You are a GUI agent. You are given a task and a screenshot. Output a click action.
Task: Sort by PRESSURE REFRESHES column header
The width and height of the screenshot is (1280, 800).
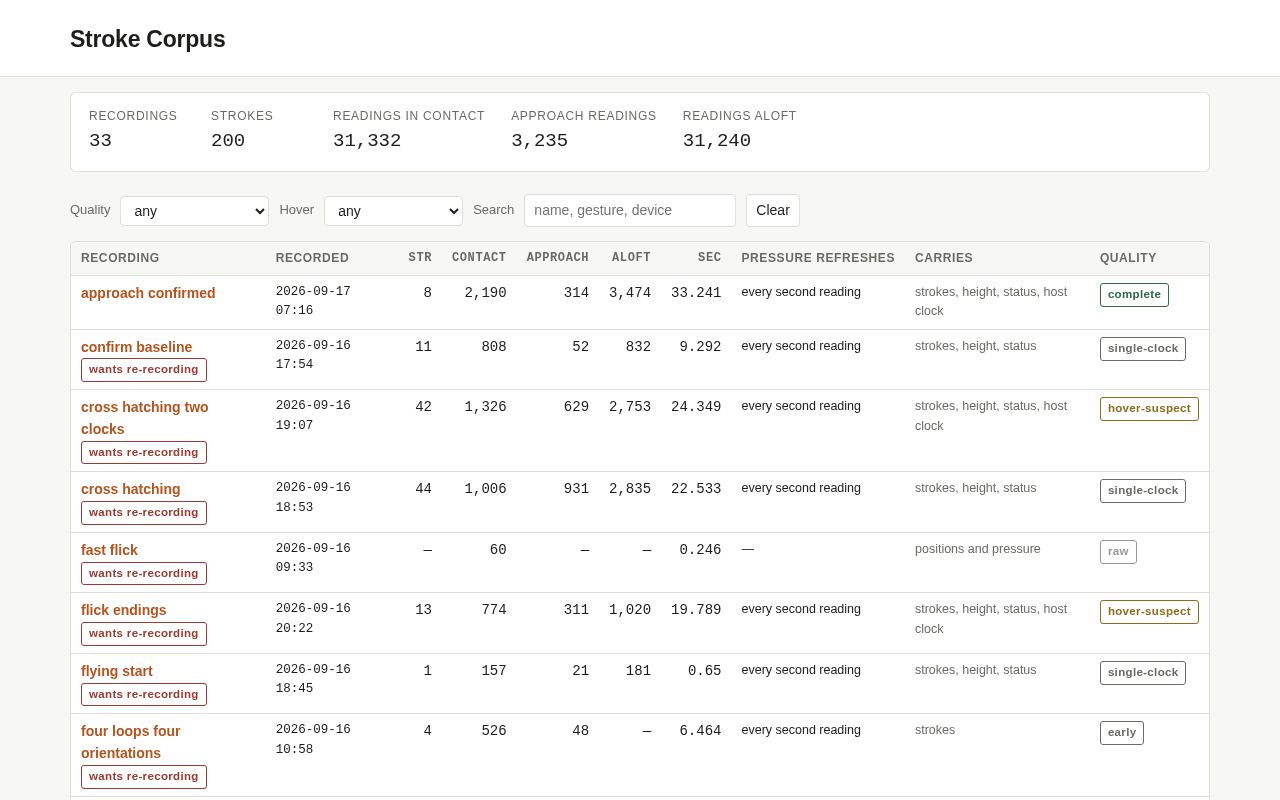[818, 258]
